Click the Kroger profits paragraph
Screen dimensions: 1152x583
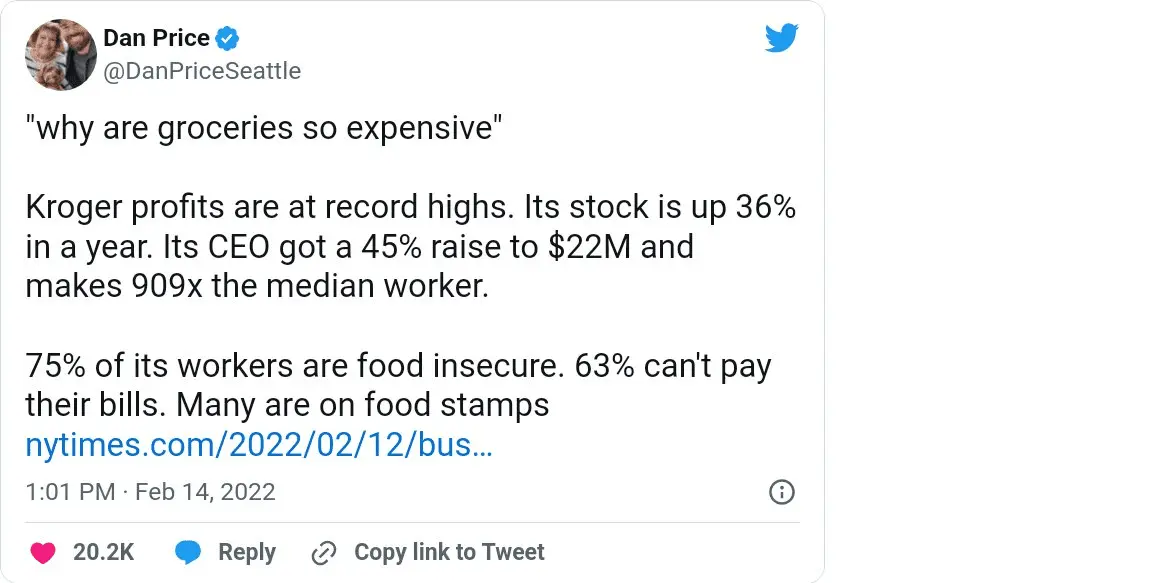(410, 246)
